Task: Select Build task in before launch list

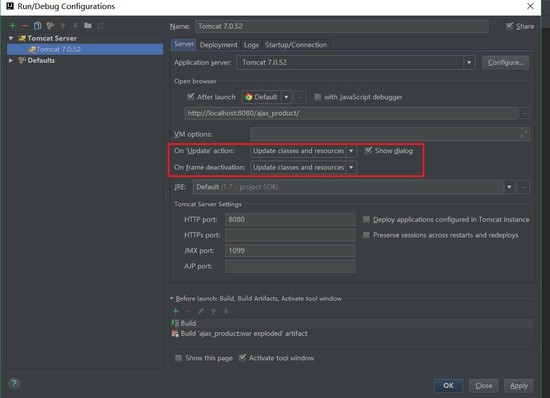Action: tap(352, 323)
